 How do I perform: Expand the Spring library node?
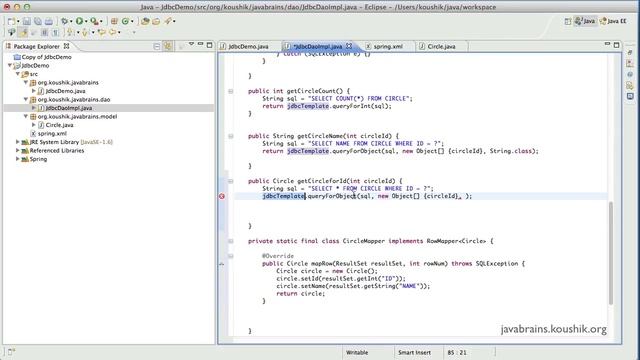coord(18,159)
